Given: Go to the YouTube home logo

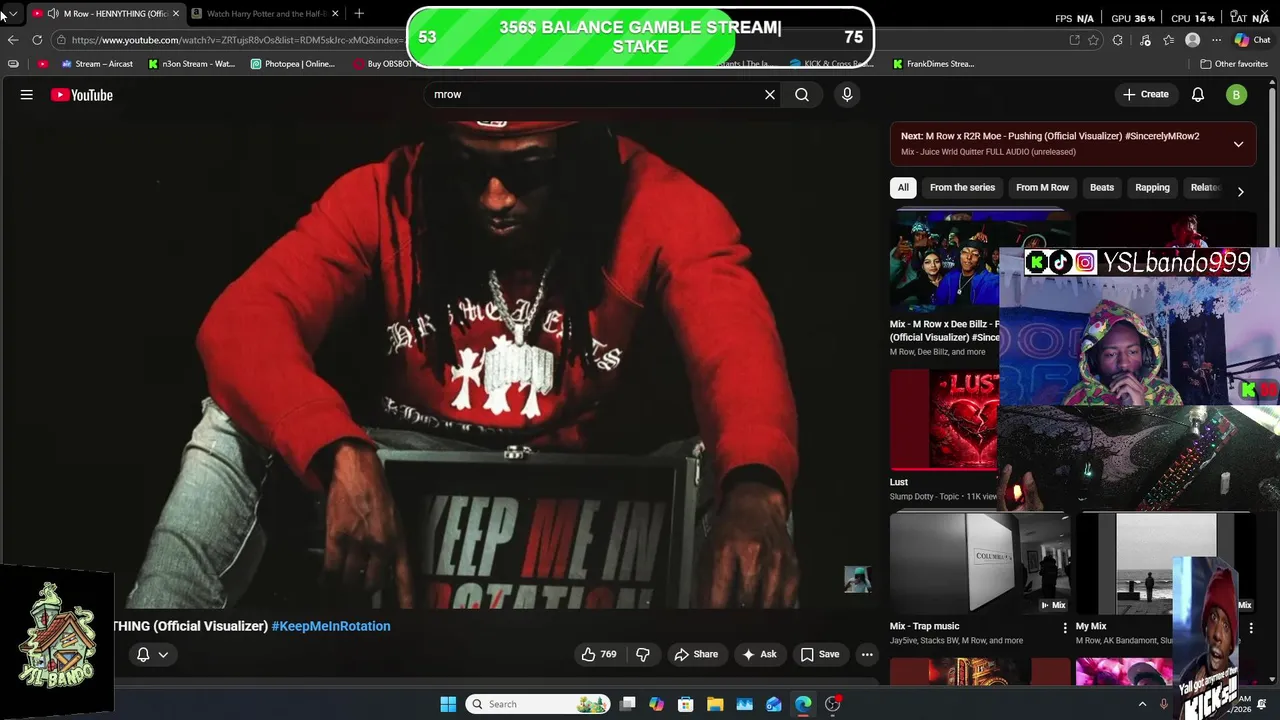Looking at the screenshot, I should (x=82, y=95).
